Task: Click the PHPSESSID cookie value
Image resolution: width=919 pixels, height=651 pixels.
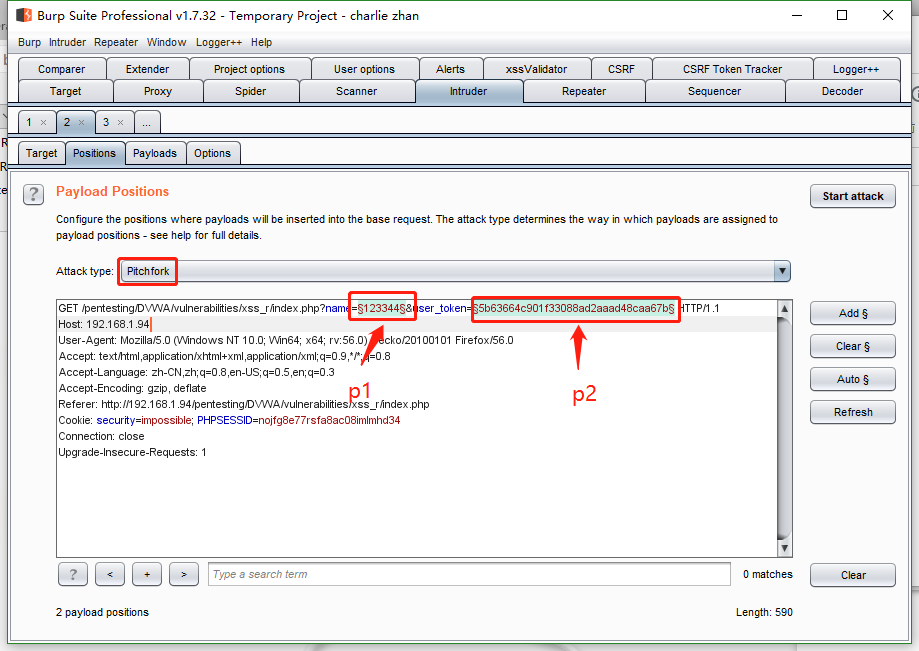Action: [x=329, y=420]
